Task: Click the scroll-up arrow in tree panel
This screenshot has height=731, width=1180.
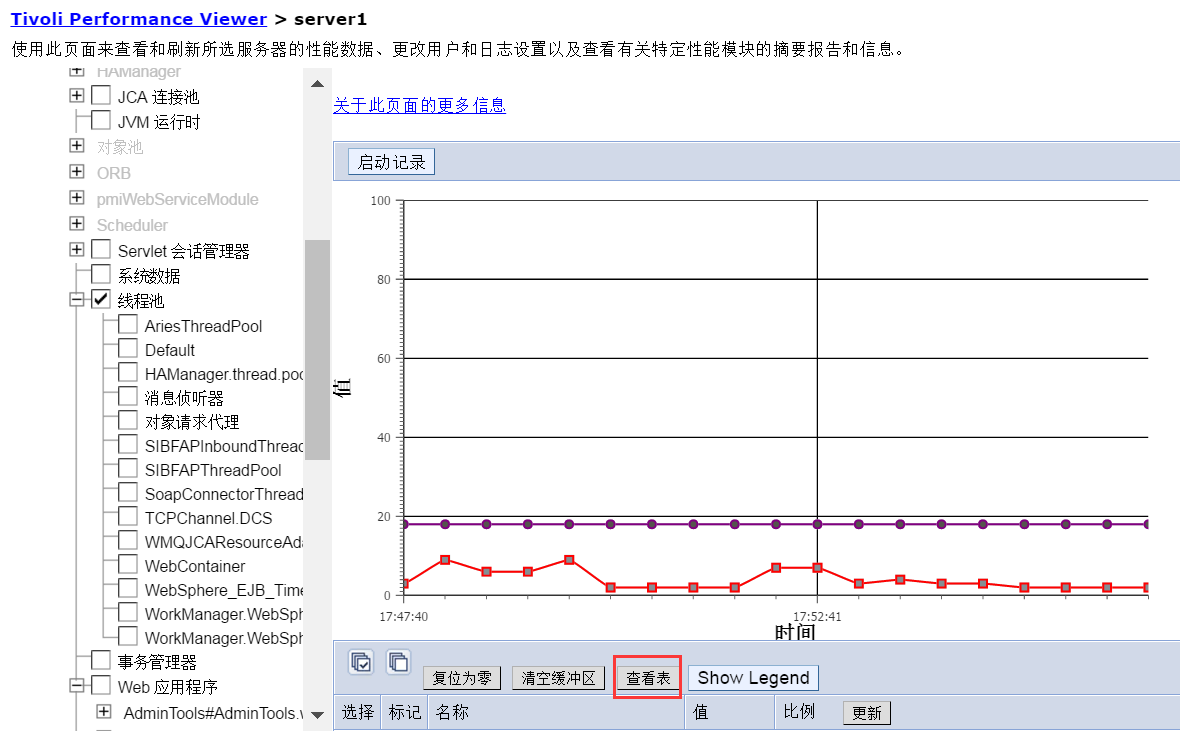Action: [317, 84]
